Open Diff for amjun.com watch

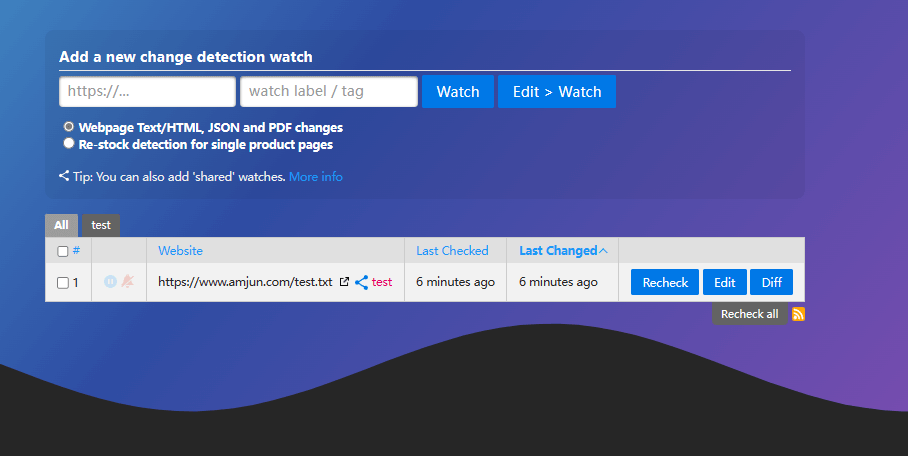click(x=771, y=282)
